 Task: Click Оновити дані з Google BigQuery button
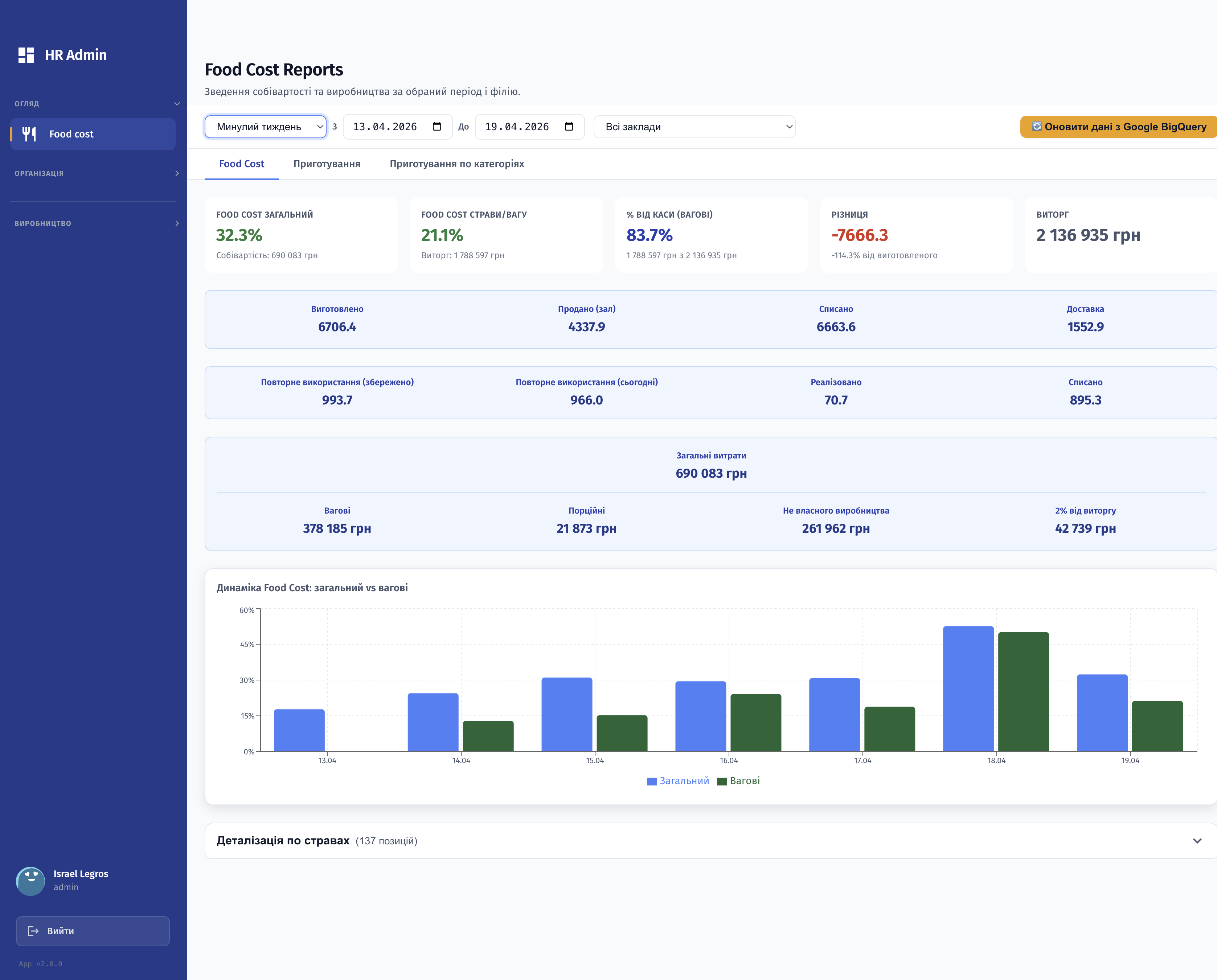point(1118,127)
